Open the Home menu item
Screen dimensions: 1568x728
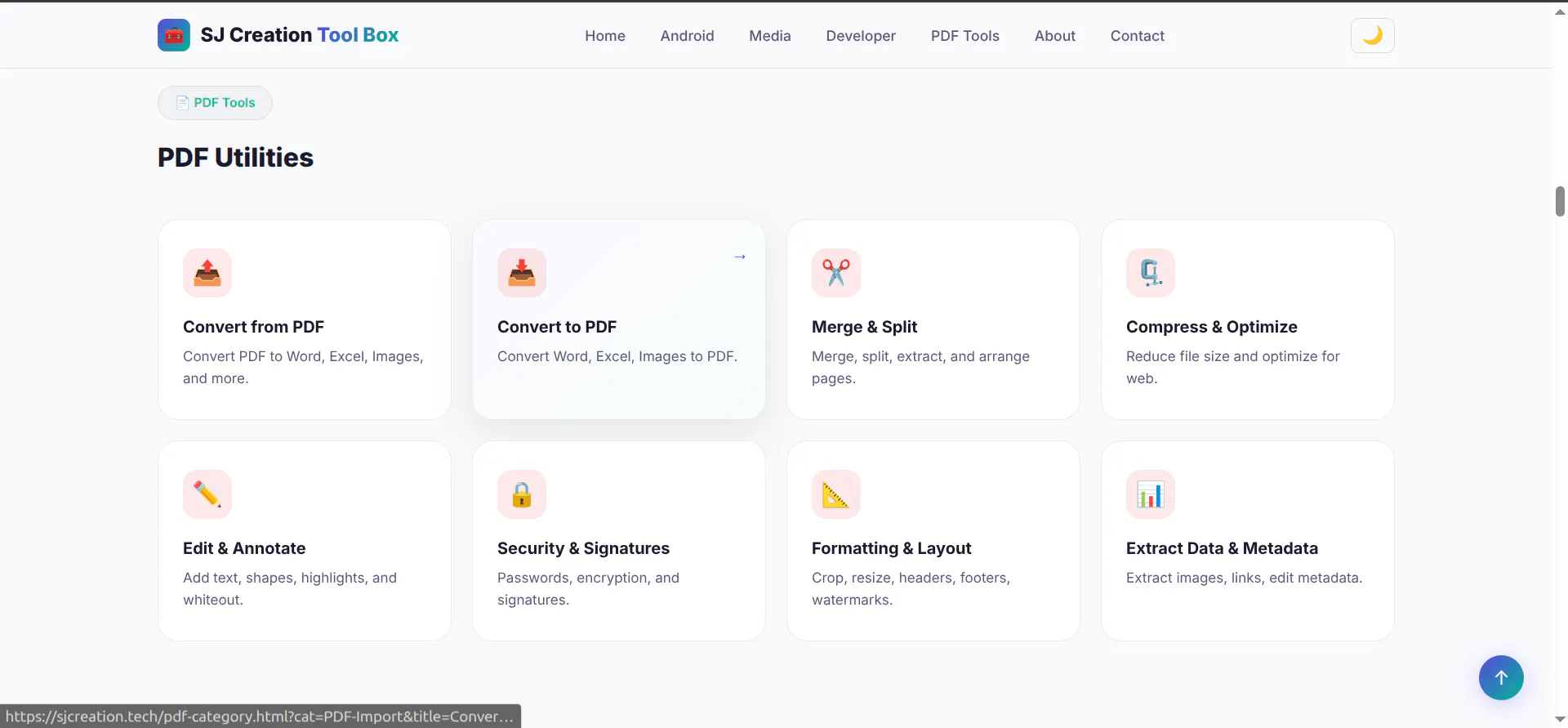coord(604,36)
